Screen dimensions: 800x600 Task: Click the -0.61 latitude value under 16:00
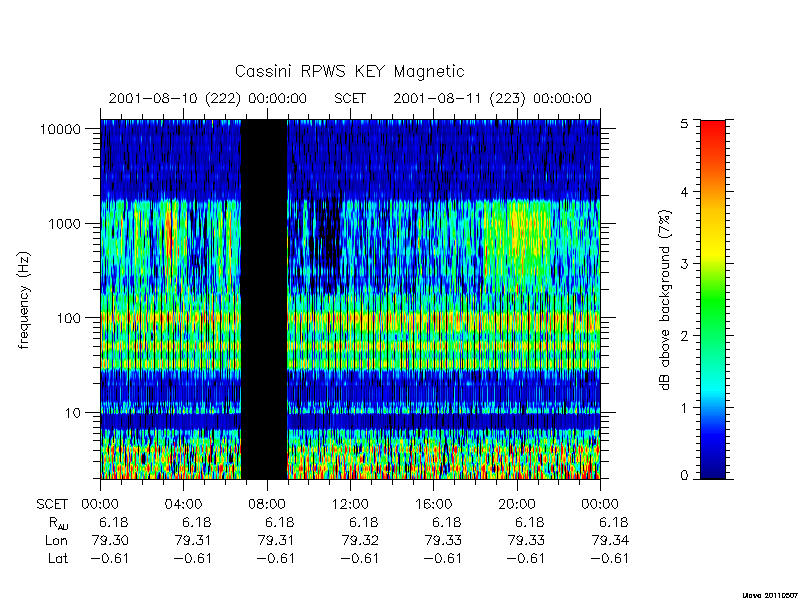tap(442, 559)
